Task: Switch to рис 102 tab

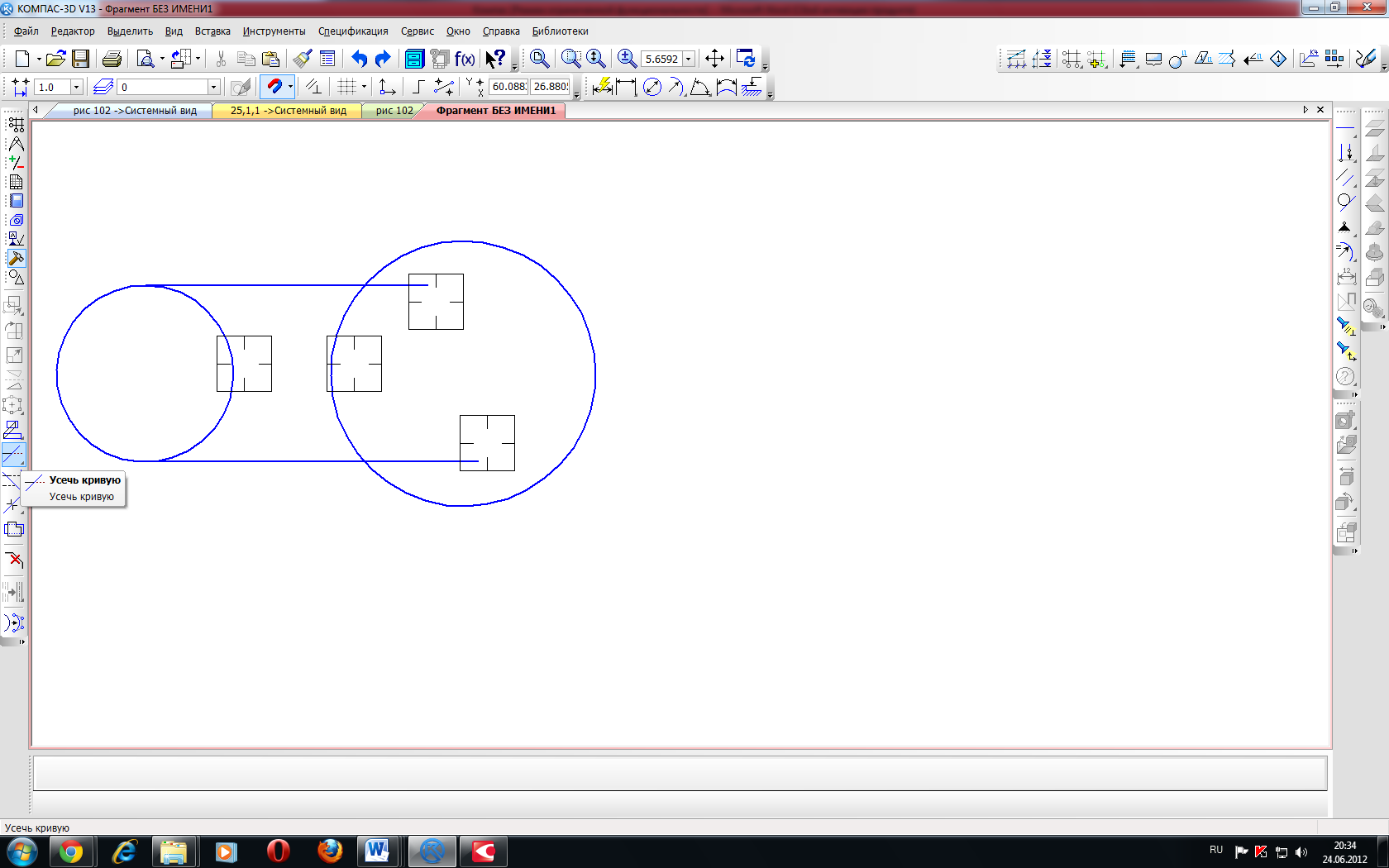Action: click(x=394, y=111)
